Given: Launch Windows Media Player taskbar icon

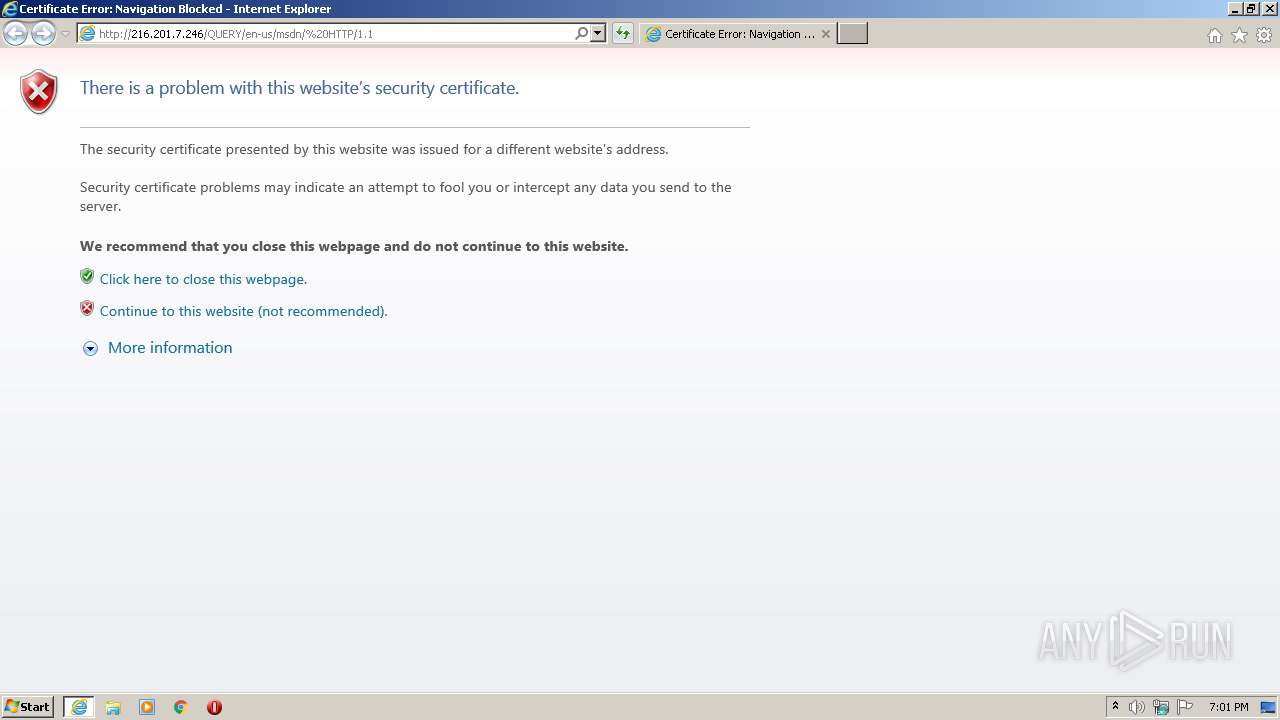Looking at the screenshot, I should (x=147, y=707).
